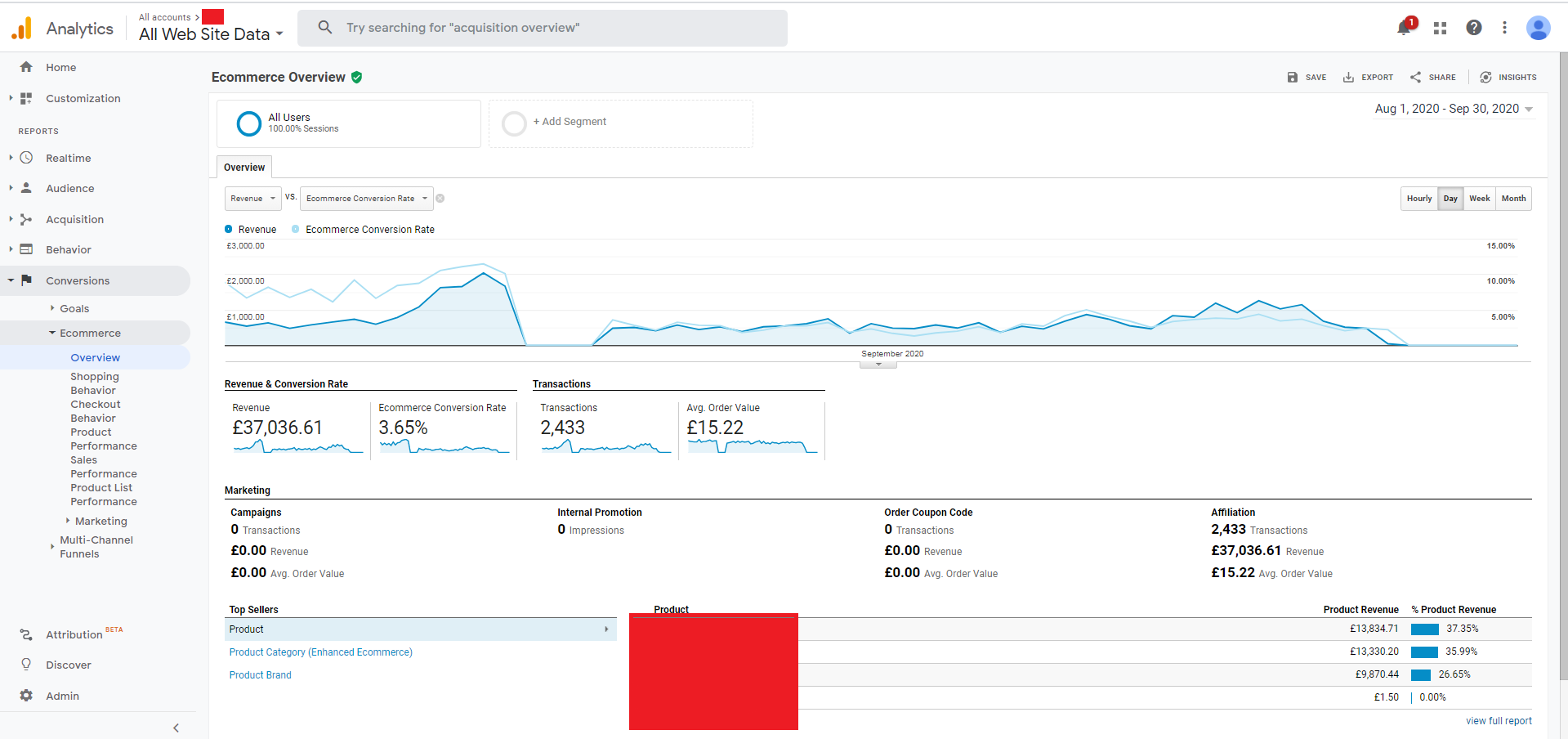Viewport: 1568px width, 739px height.
Task: Open the Revenue metric dropdown
Action: pos(252,199)
